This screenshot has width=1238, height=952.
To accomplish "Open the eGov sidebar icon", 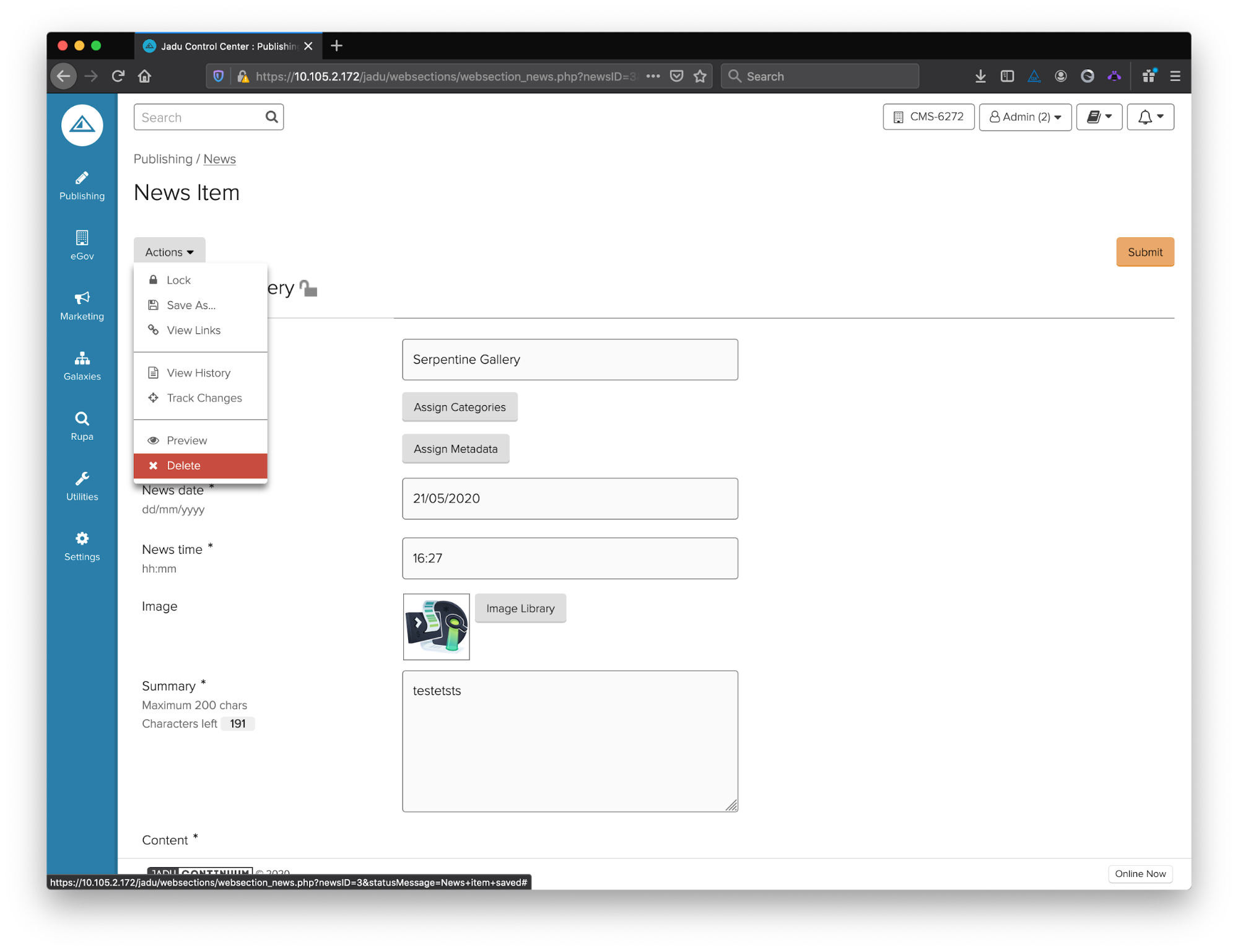I will coord(82,245).
